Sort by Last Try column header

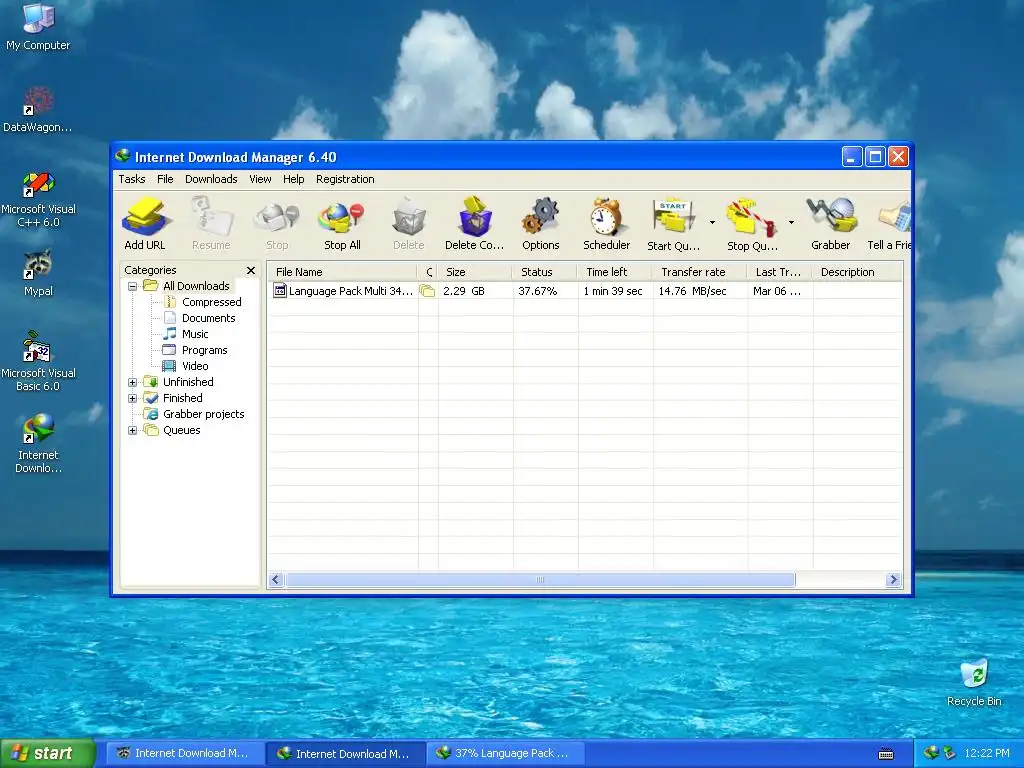tap(780, 272)
